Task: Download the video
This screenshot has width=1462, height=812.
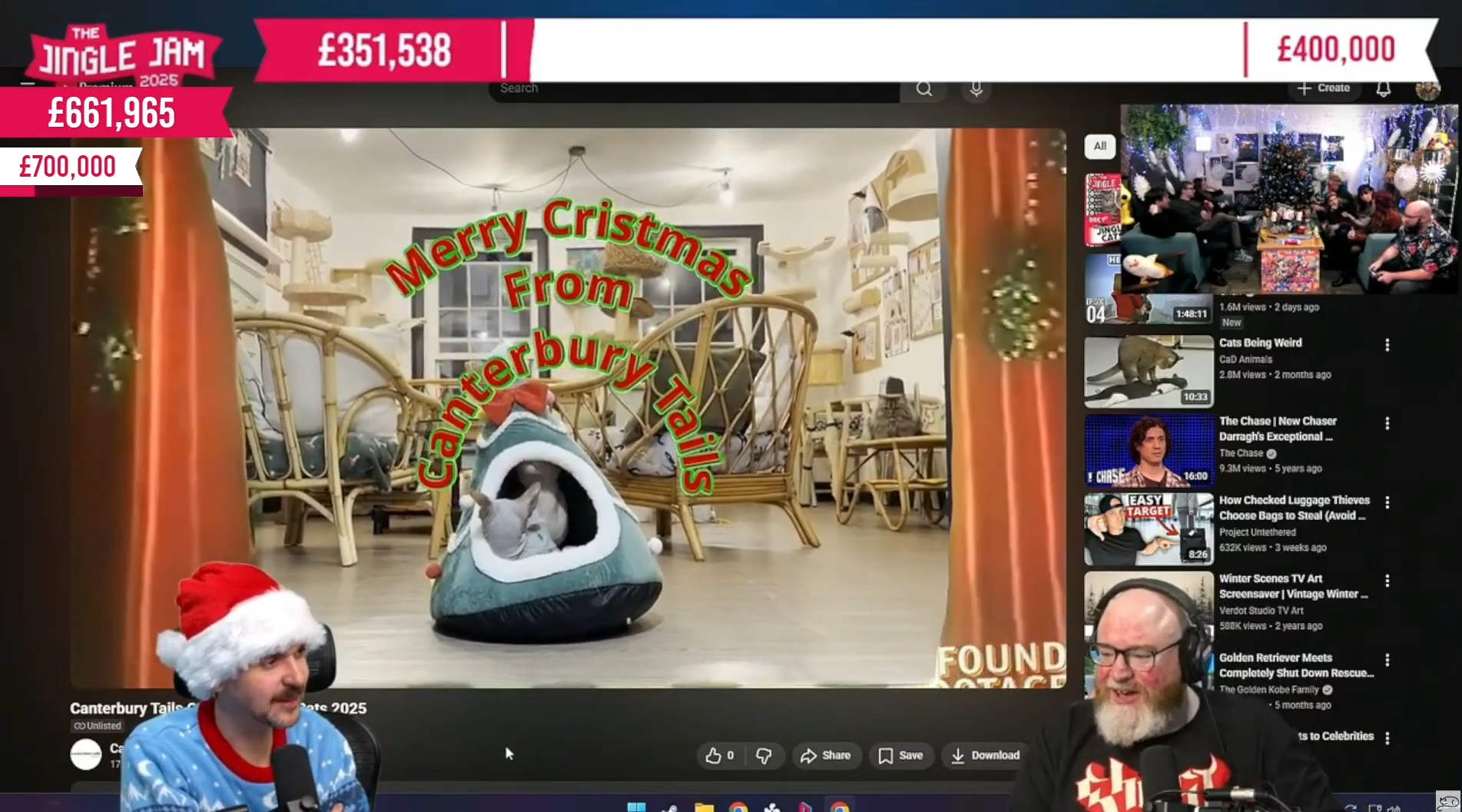Action: coord(985,755)
